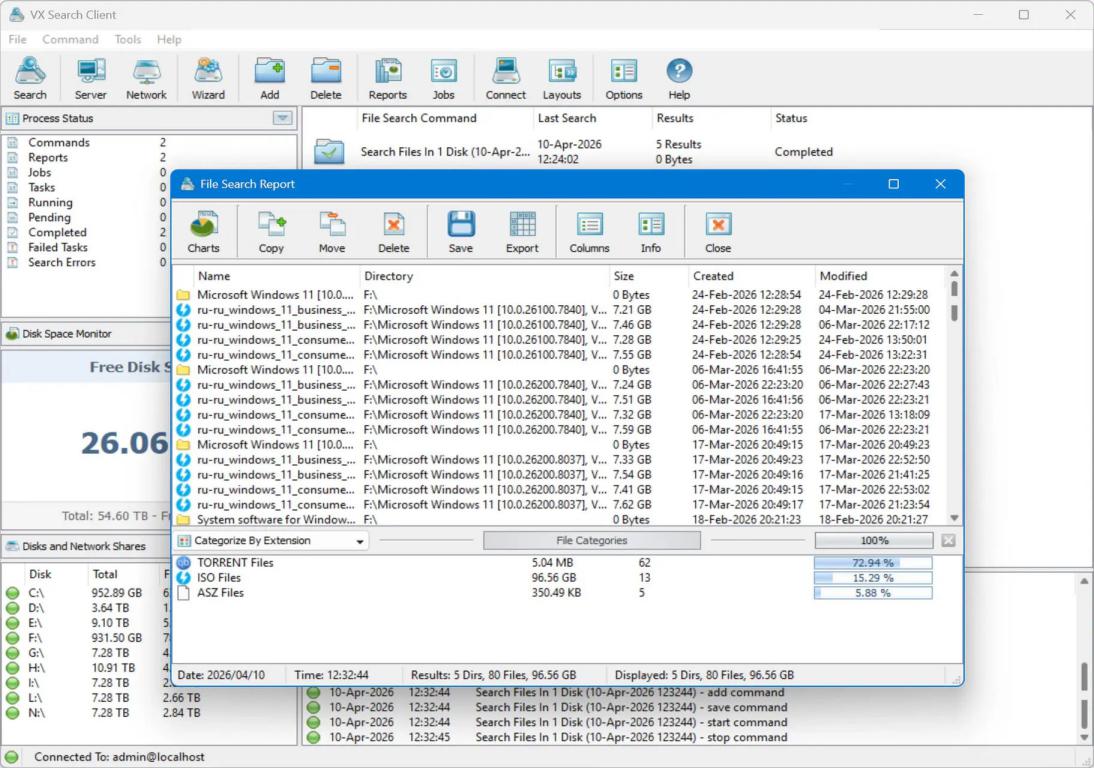
Task: Select the ISO Files category row
Action: [219, 578]
